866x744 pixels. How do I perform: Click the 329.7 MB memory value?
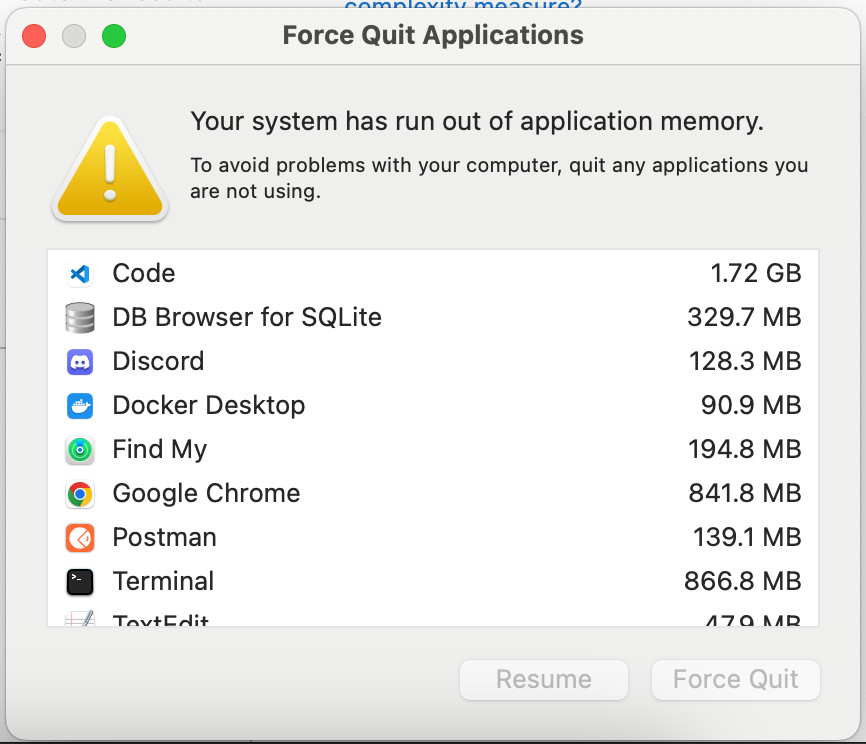(744, 318)
